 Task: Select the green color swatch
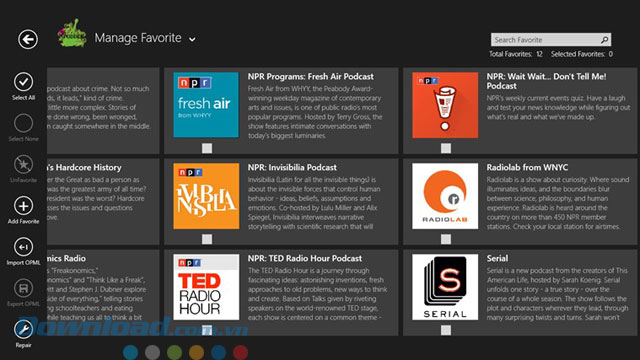[x=174, y=352]
